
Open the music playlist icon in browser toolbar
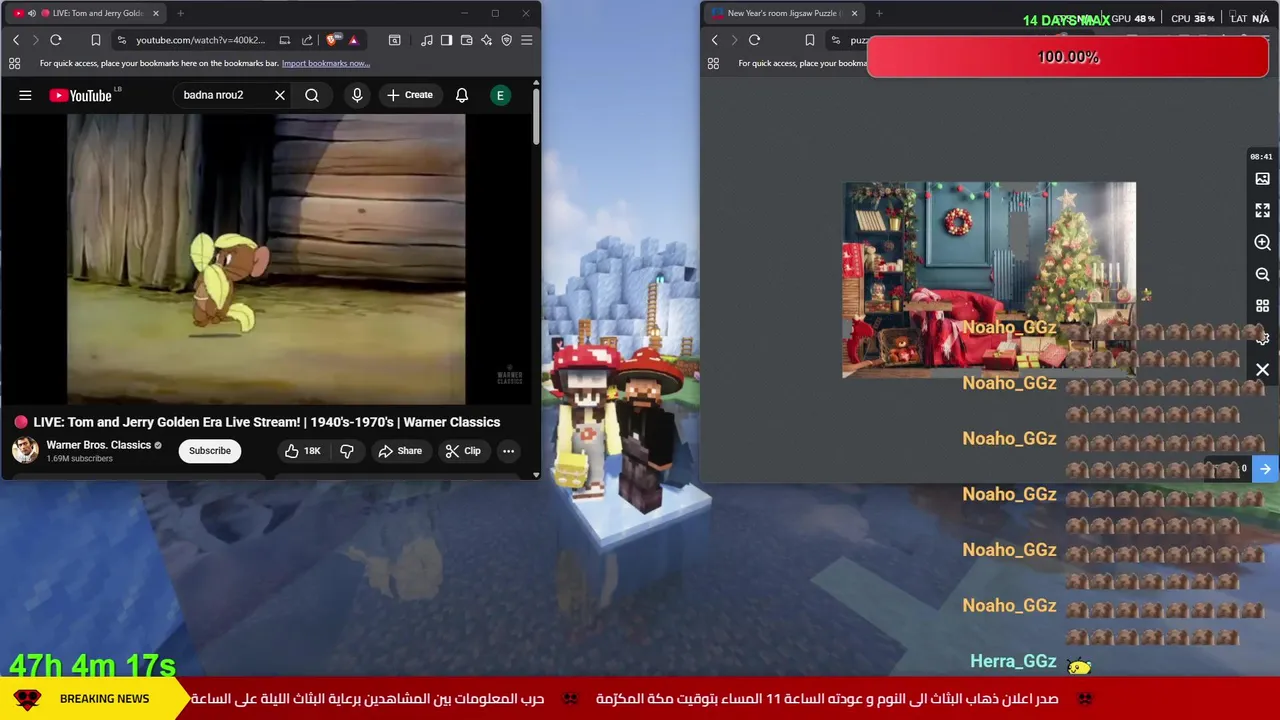point(427,40)
